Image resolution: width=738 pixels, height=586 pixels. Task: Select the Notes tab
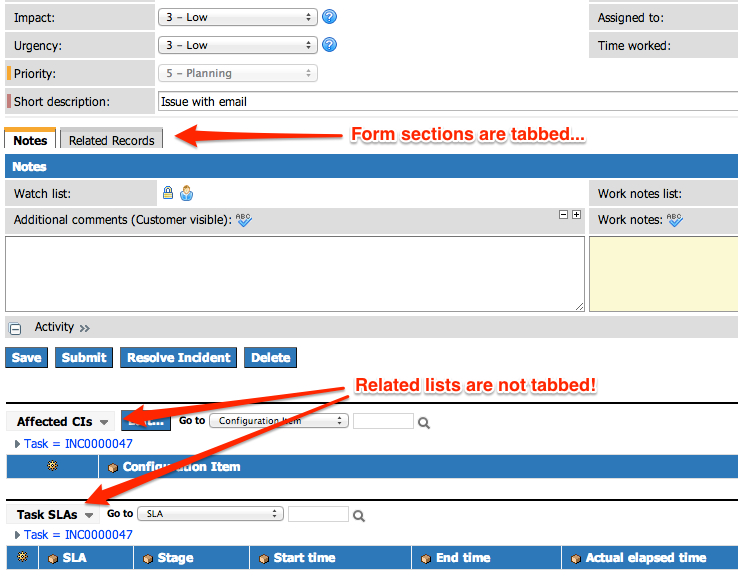[x=30, y=140]
